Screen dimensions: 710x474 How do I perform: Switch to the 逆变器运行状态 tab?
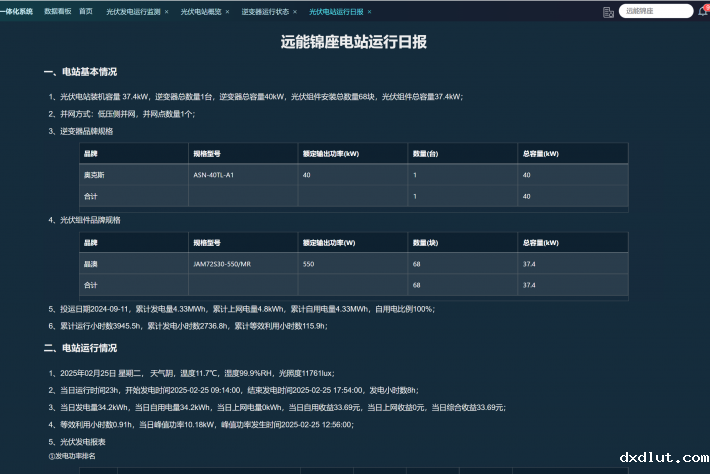pos(265,12)
